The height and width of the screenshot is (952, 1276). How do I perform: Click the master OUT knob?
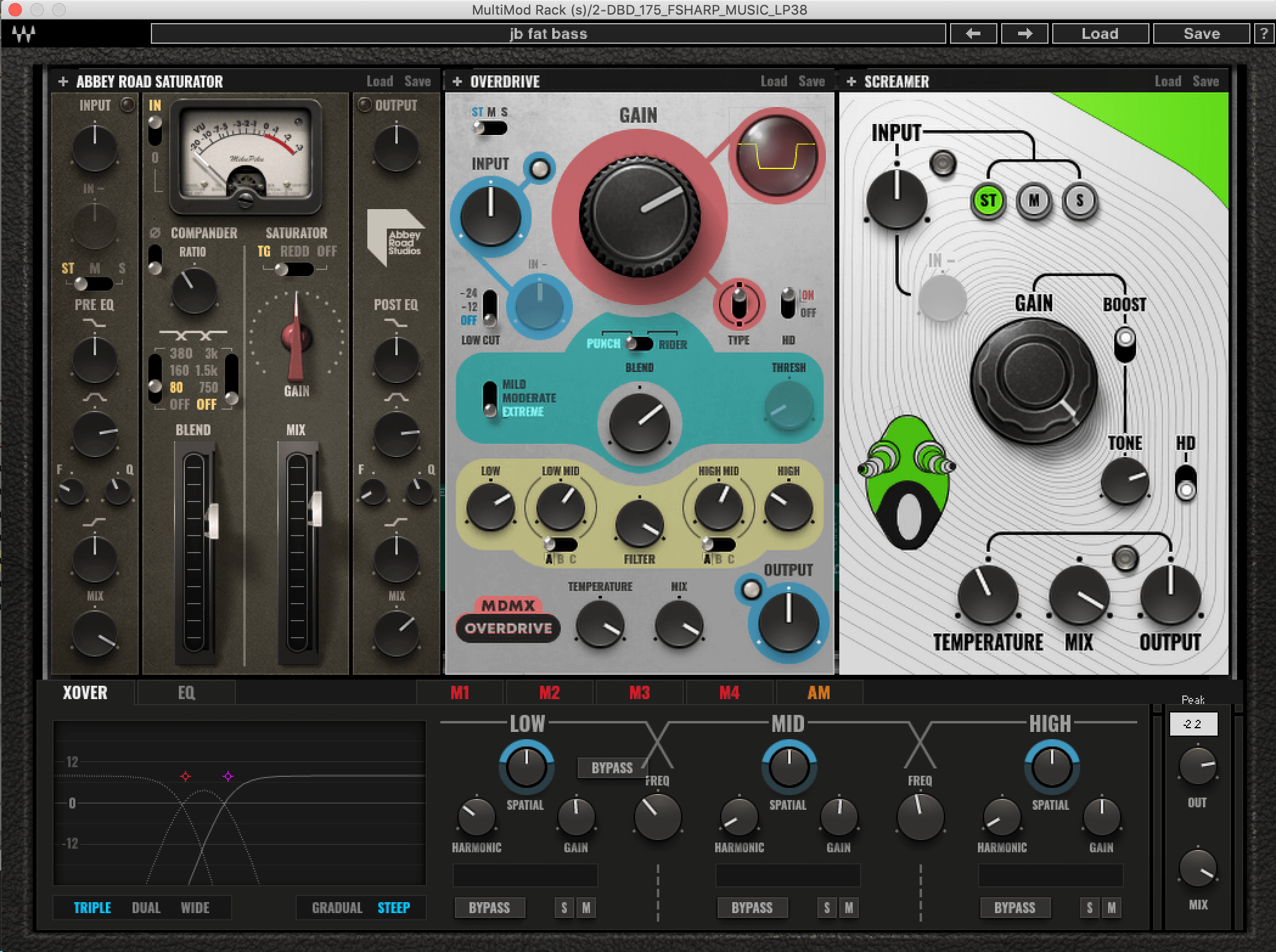coord(1197,766)
